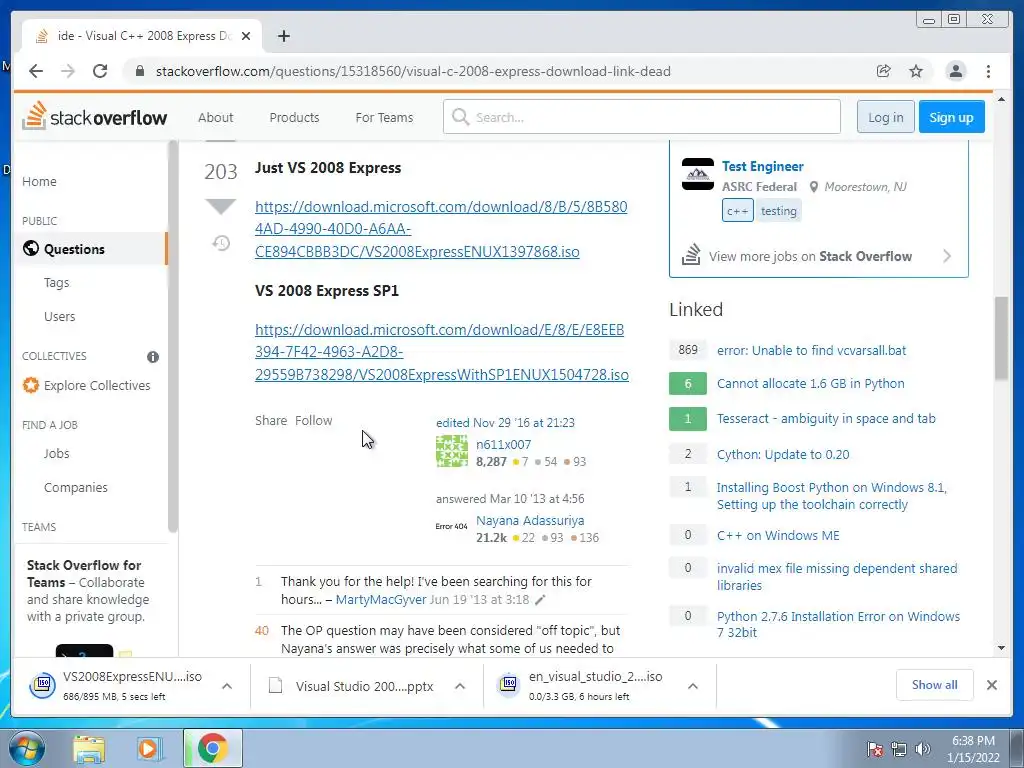Click the Log in button

click(886, 117)
